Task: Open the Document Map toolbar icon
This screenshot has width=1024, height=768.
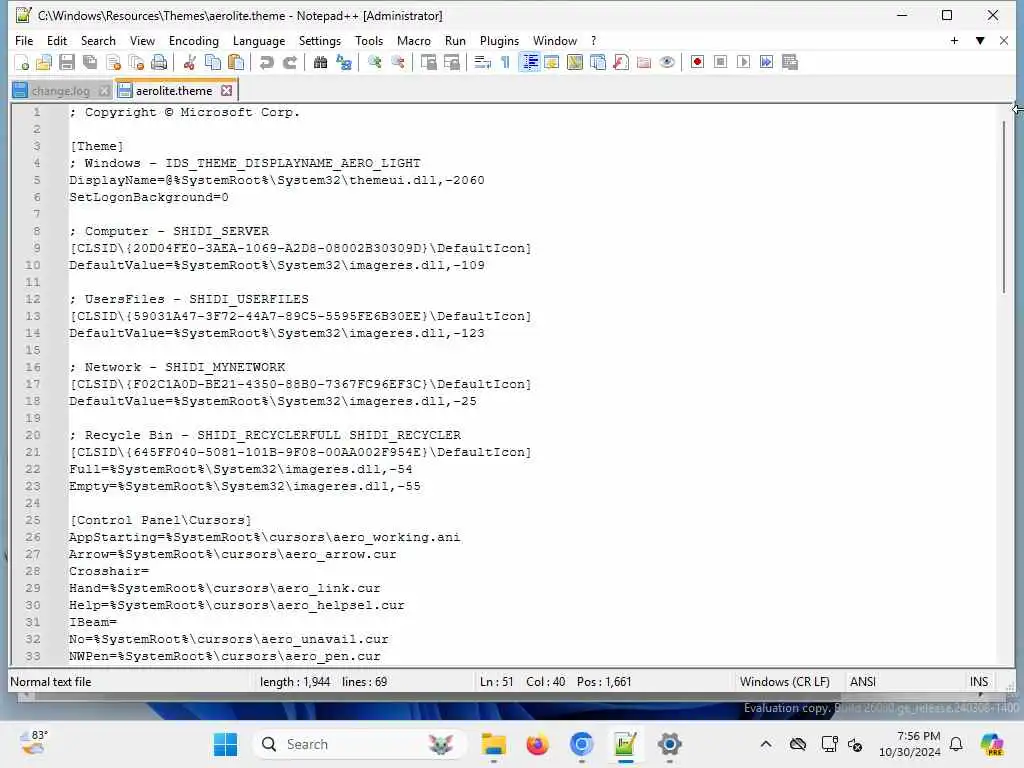Action: click(575, 63)
